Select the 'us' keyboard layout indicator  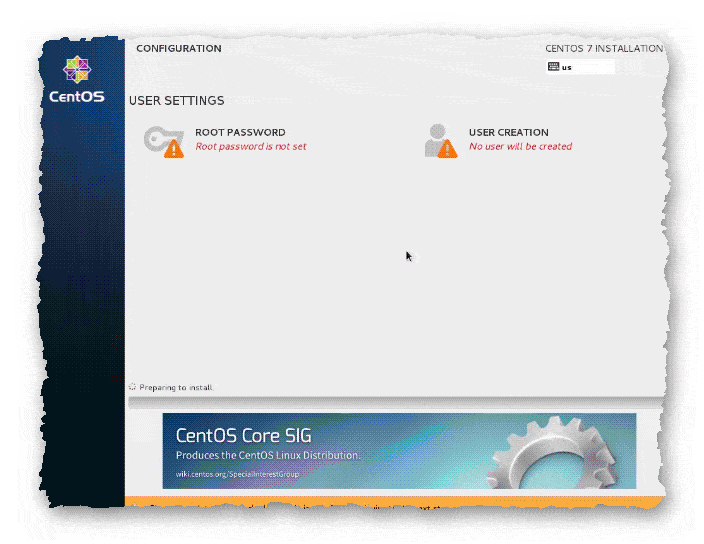[580, 67]
